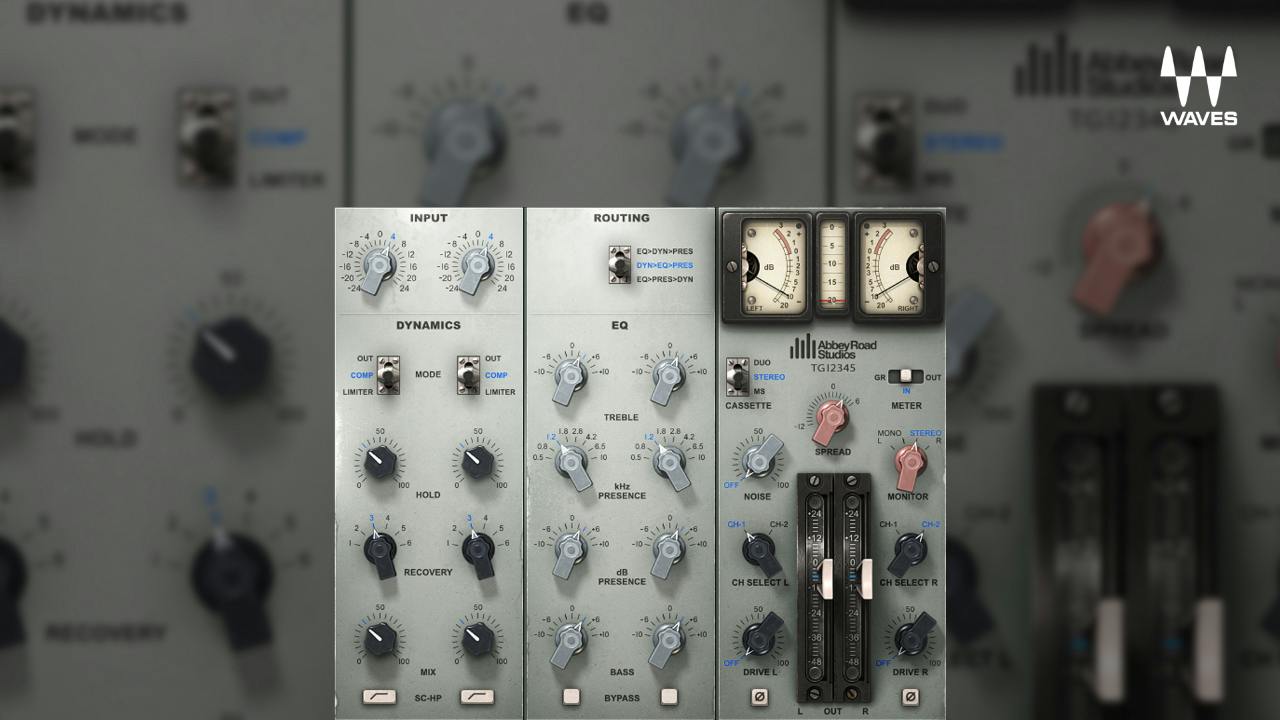The height and width of the screenshot is (720, 1280).
Task: Click the right MIX knob
Action: (x=478, y=638)
